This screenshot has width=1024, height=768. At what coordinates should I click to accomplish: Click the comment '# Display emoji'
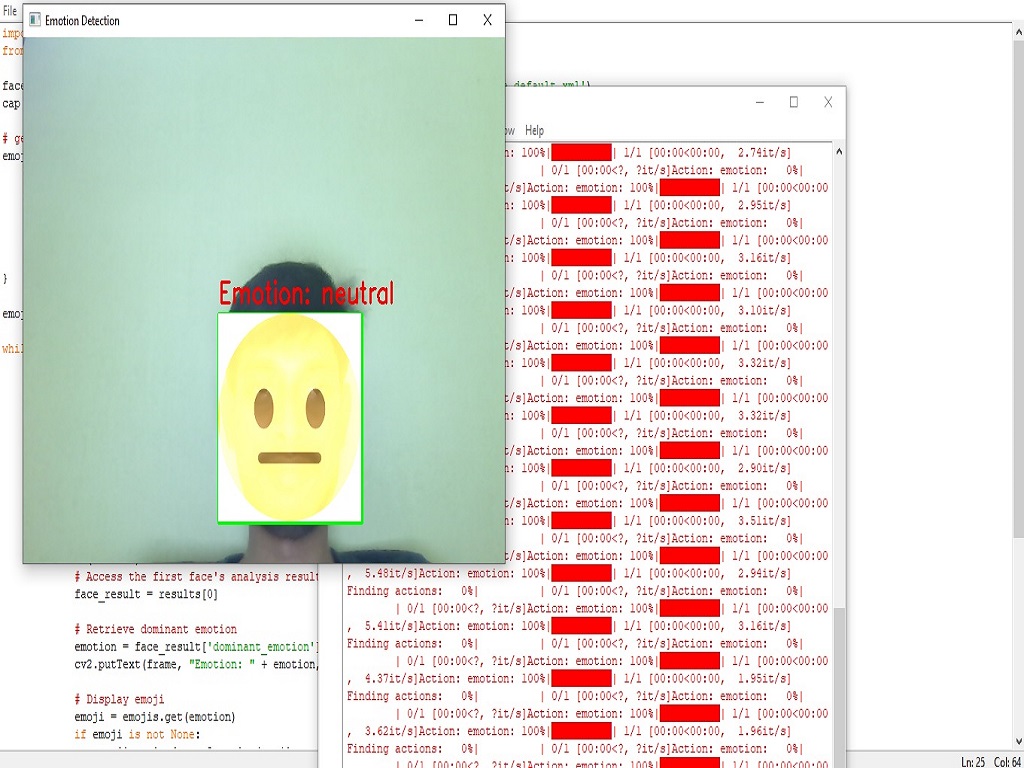click(120, 699)
